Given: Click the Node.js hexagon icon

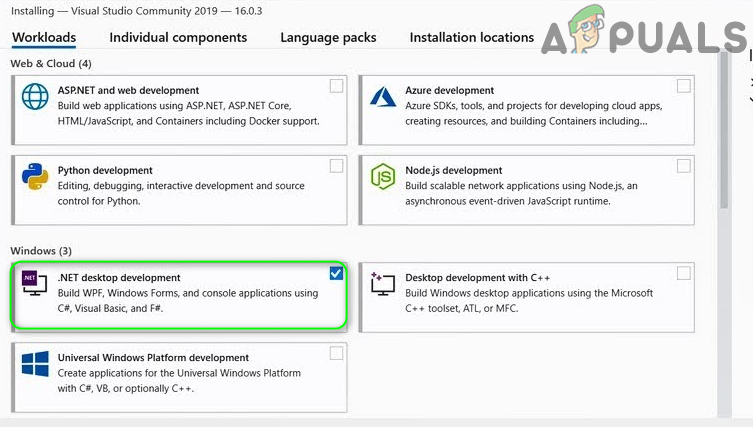Looking at the screenshot, I should pos(383,176).
